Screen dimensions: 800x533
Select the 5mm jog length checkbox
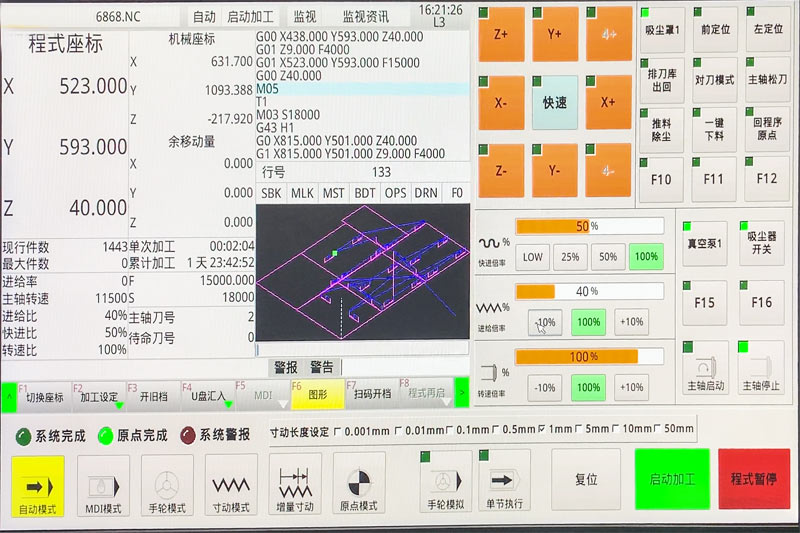[580, 430]
